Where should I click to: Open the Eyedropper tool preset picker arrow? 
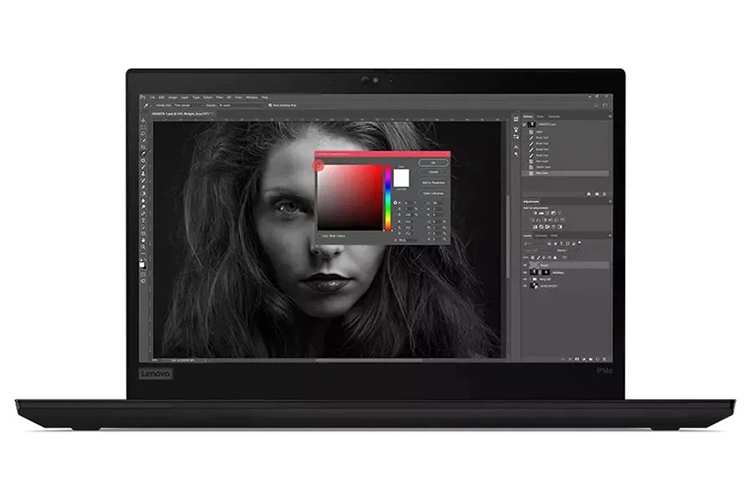pos(151,105)
